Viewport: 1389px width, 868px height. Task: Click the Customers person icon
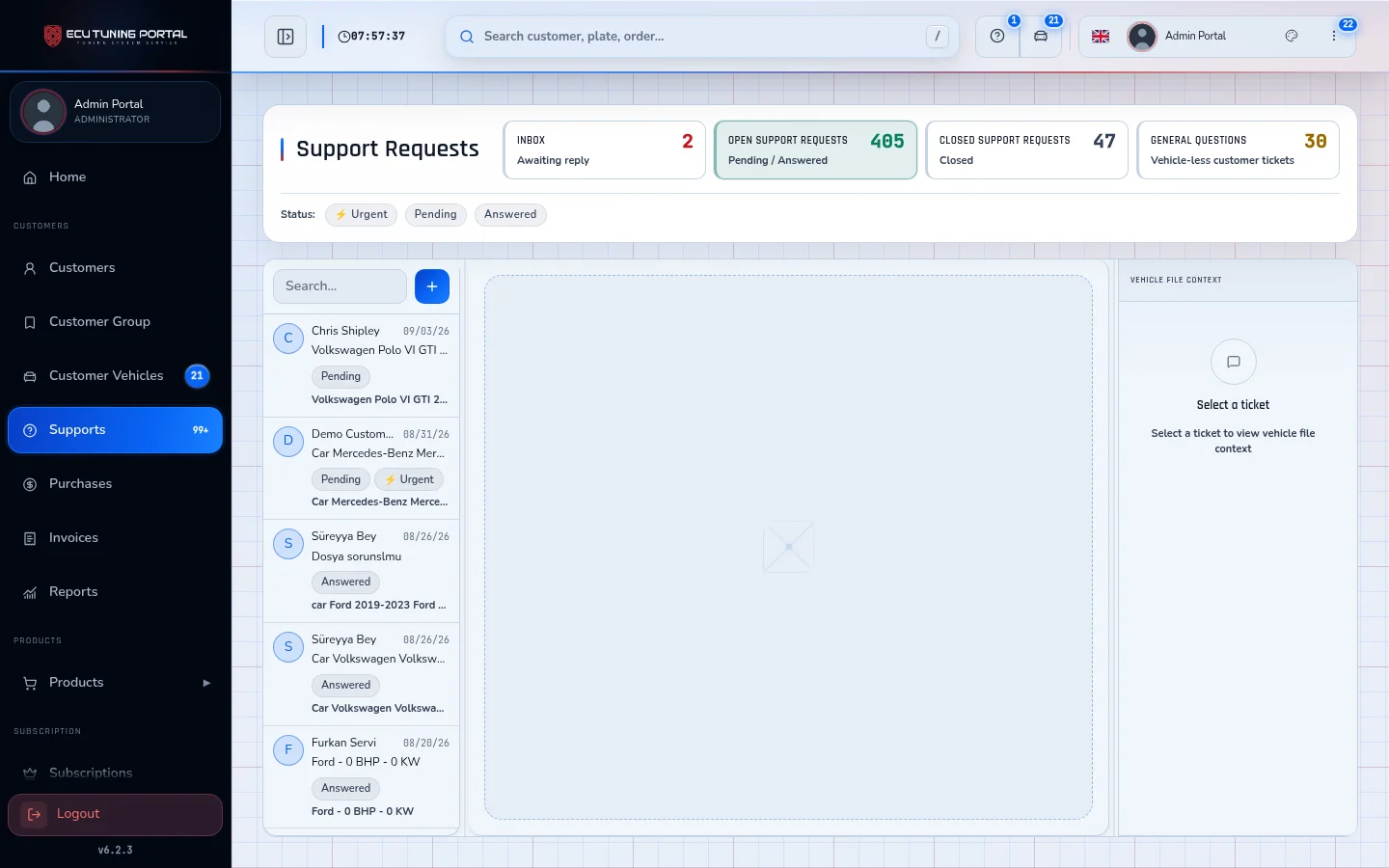[x=30, y=268]
